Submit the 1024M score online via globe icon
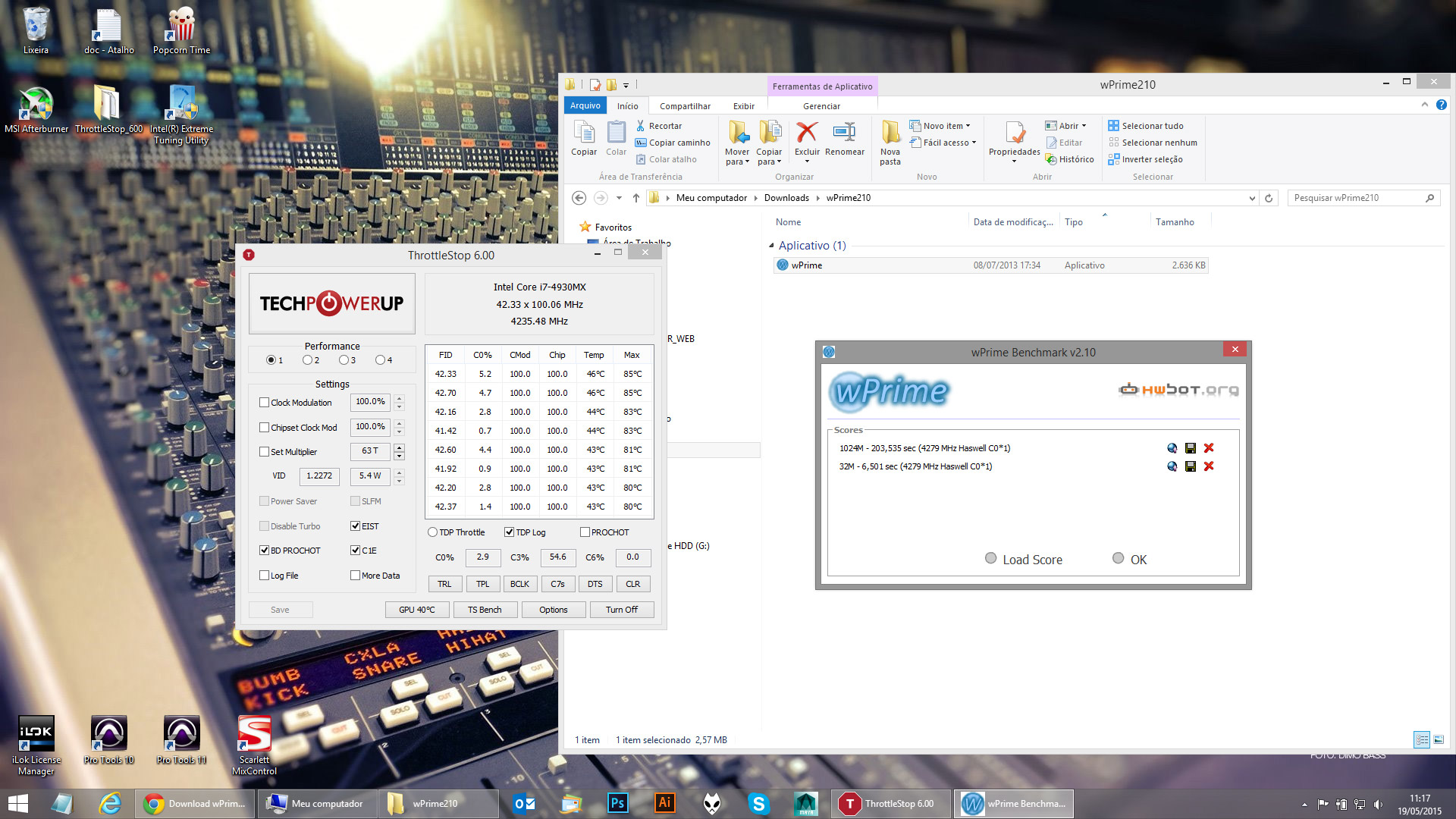Screen dimensions: 1456x819 (x=1172, y=448)
